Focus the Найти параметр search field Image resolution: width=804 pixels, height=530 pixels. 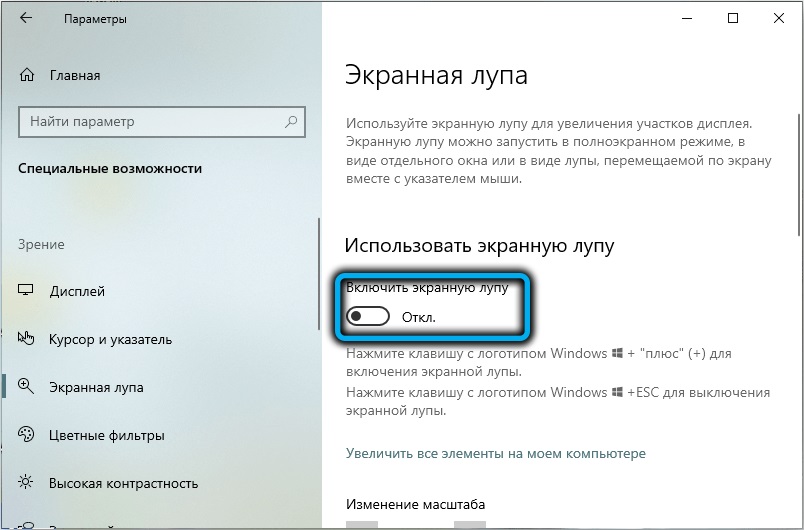click(x=150, y=122)
